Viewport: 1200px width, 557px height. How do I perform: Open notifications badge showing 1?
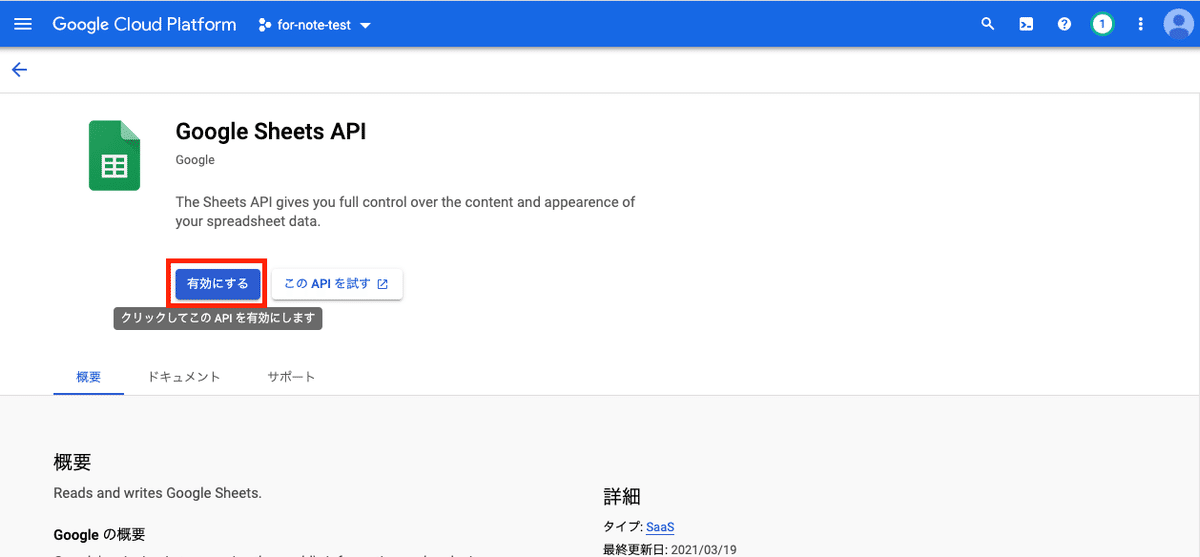(x=1102, y=24)
